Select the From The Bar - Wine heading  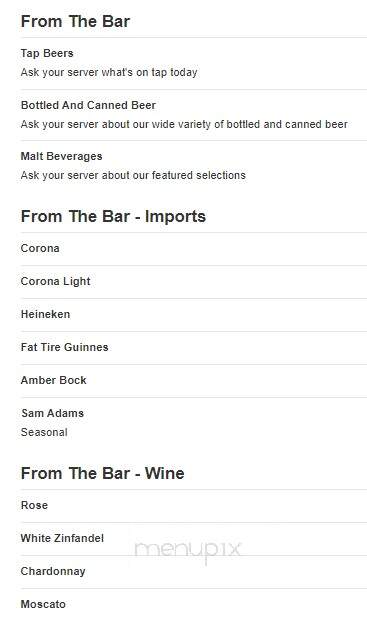(x=103, y=473)
